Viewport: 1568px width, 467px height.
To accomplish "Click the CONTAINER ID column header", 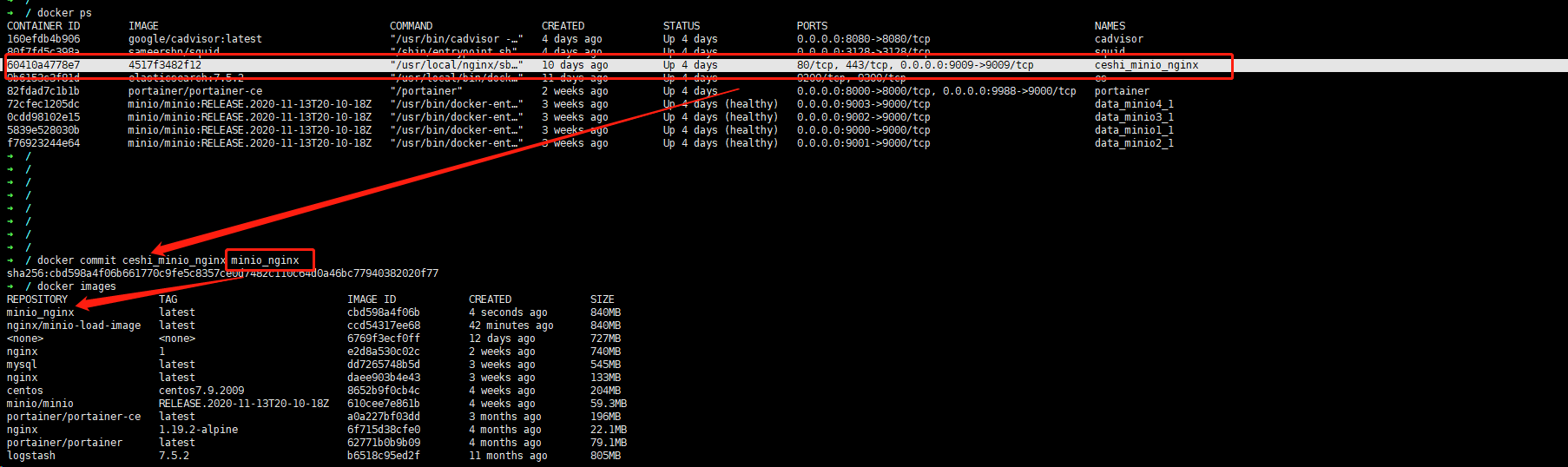I will point(43,26).
